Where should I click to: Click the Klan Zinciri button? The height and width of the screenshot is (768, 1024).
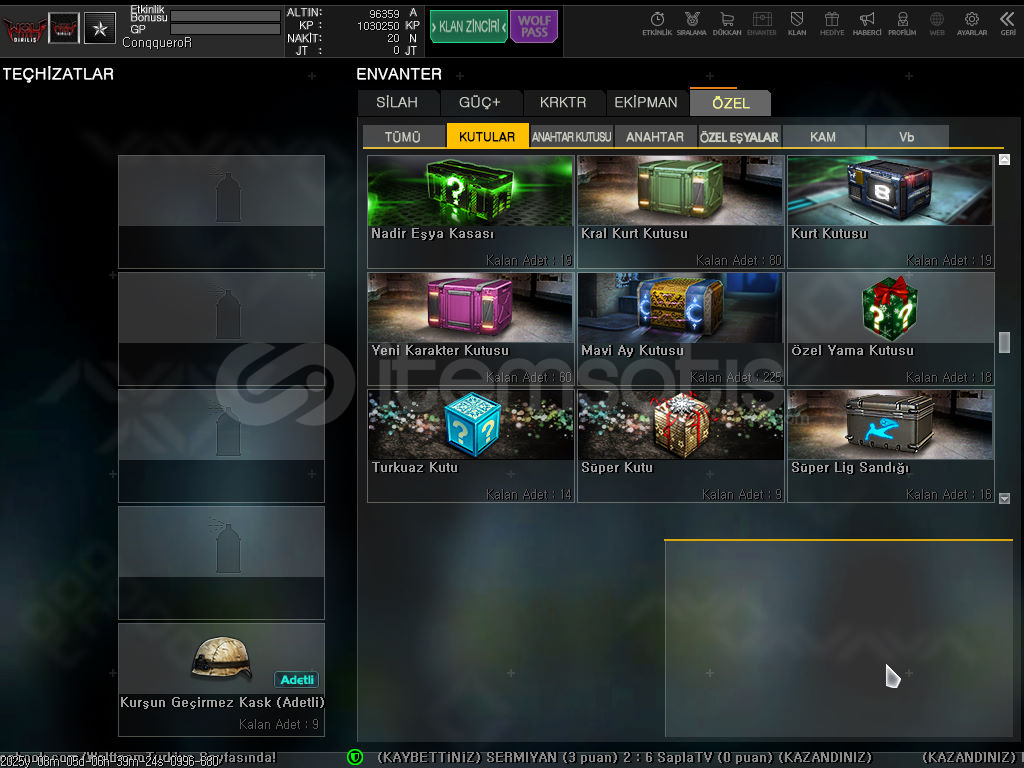[468, 27]
